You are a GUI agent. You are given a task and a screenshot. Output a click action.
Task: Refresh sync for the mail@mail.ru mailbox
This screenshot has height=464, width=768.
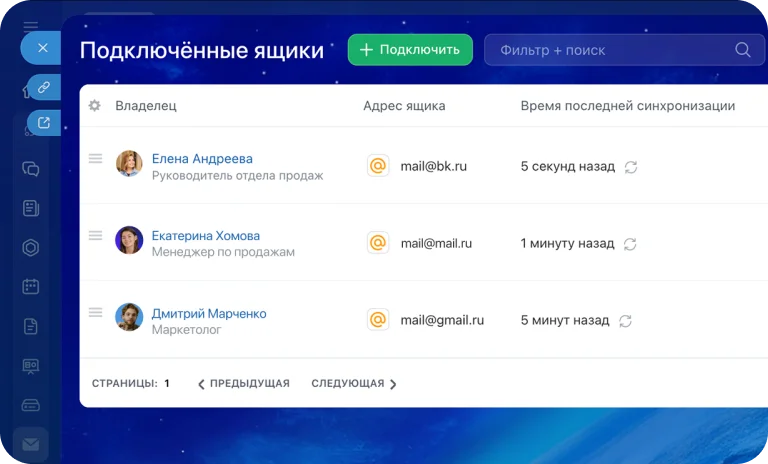coord(630,244)
